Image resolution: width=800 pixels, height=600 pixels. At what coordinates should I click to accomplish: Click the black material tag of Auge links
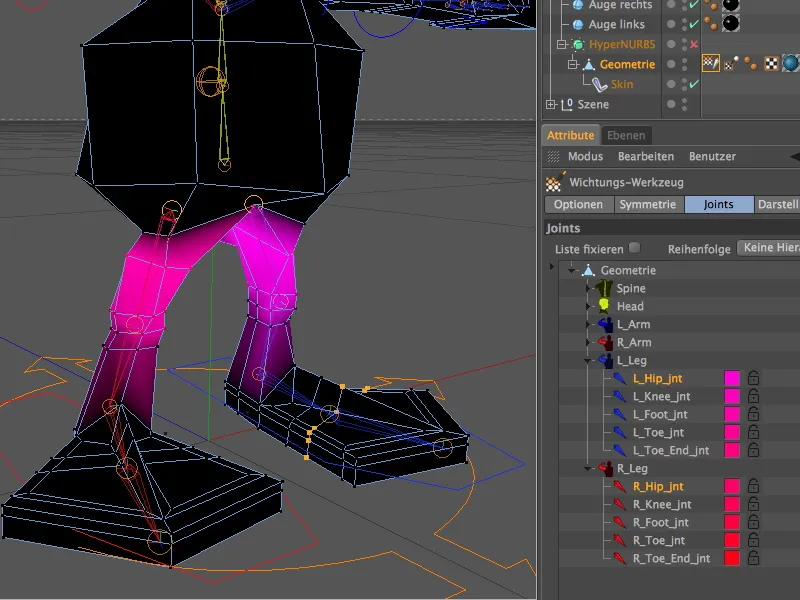coord(731,23)
